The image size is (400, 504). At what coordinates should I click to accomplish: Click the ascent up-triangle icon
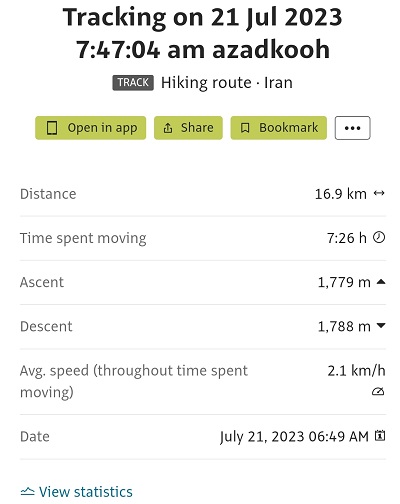tap(381, 282)
